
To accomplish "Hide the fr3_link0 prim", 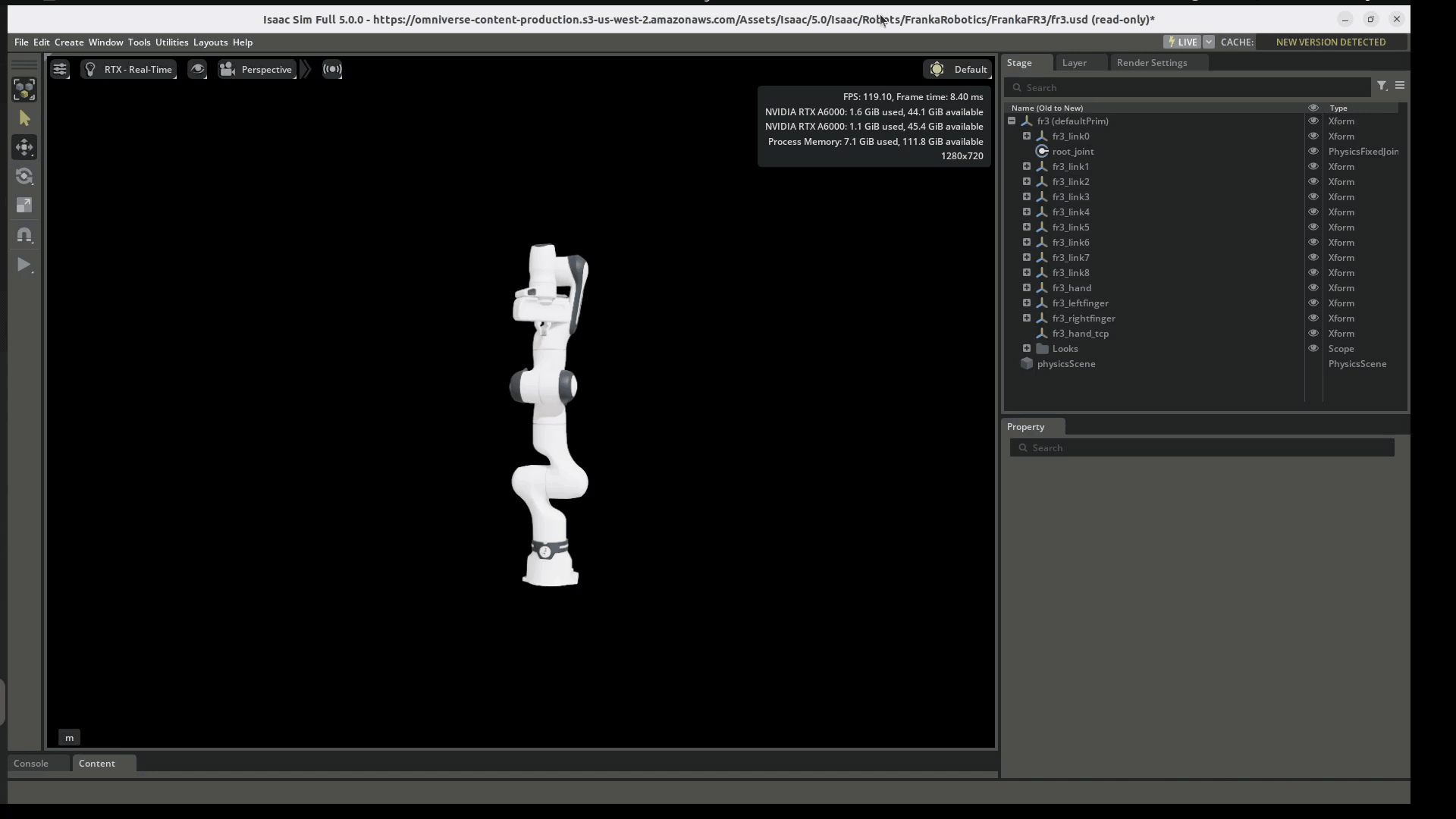I will point(1313,136).
